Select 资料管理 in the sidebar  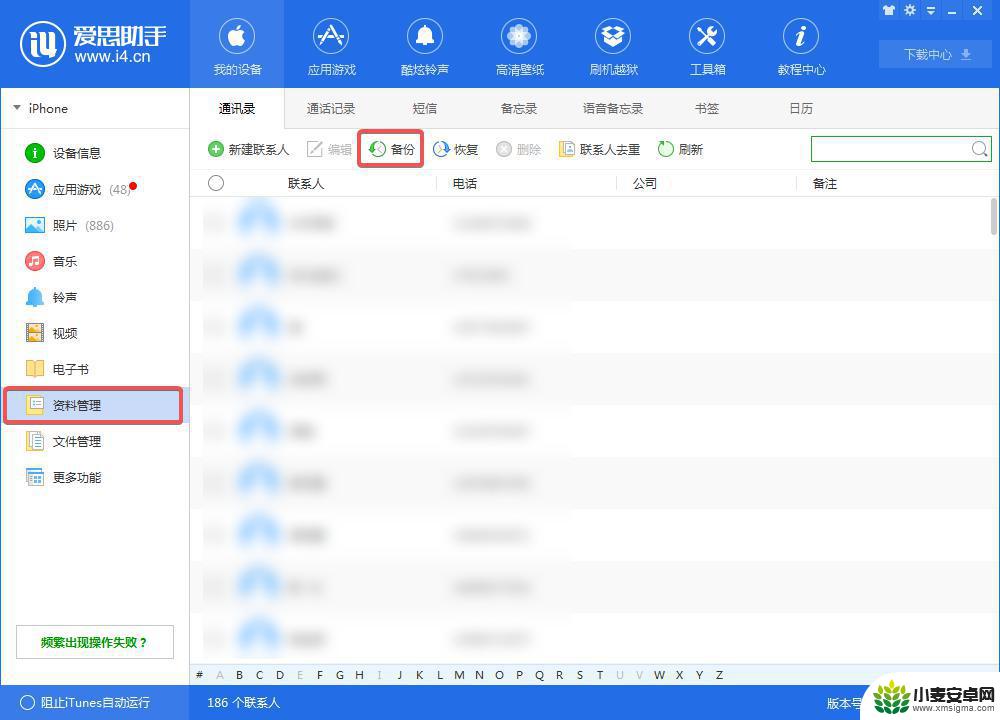pos(93,405)
